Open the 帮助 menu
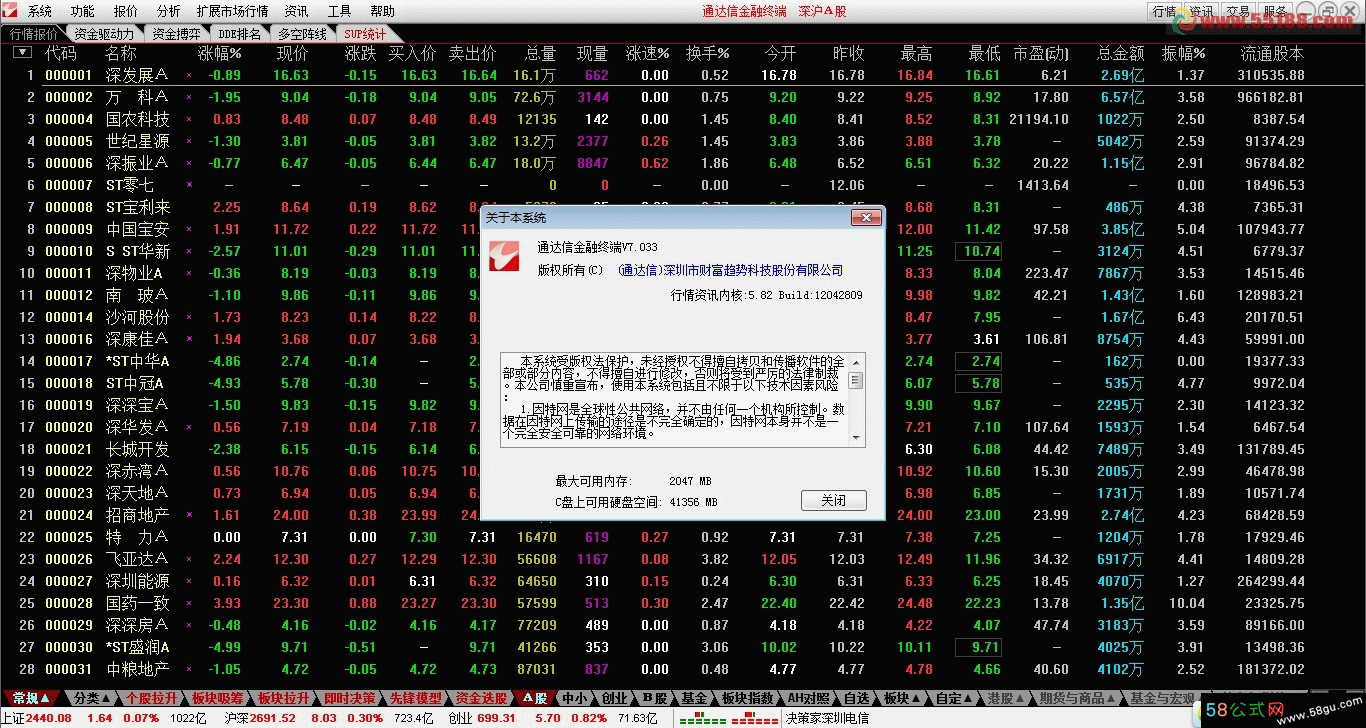Viewport: 1366px width, 728px height. point(383,11)
